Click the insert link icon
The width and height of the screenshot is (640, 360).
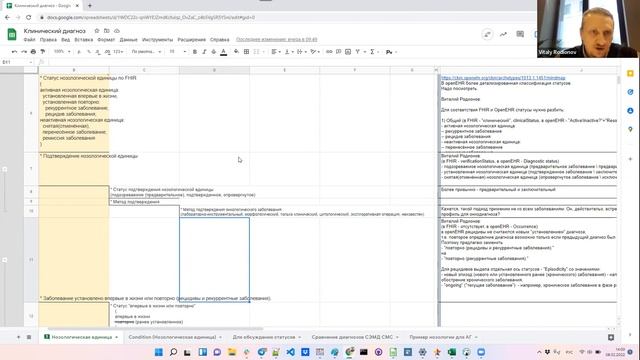[x=329, y=52]
